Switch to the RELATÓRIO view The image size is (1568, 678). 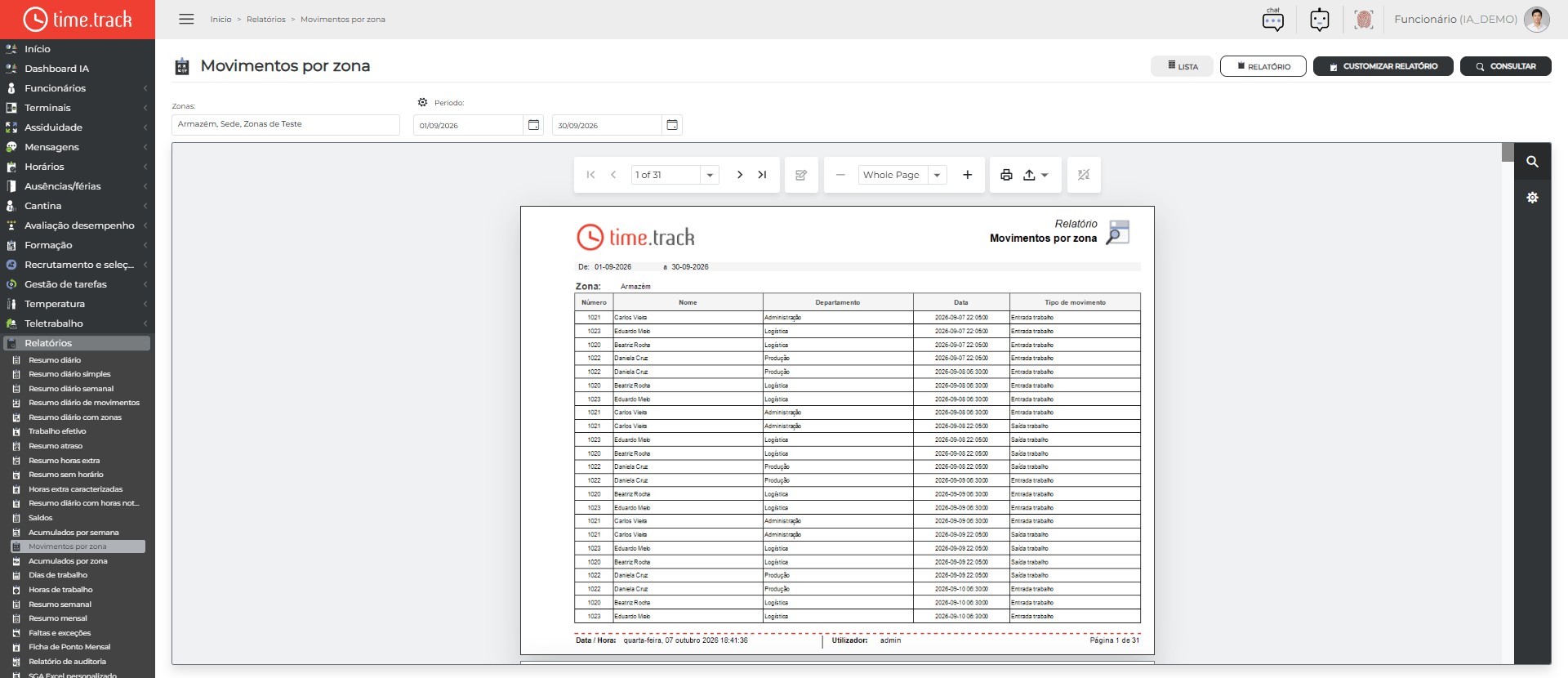click(x=1263, y=66)
